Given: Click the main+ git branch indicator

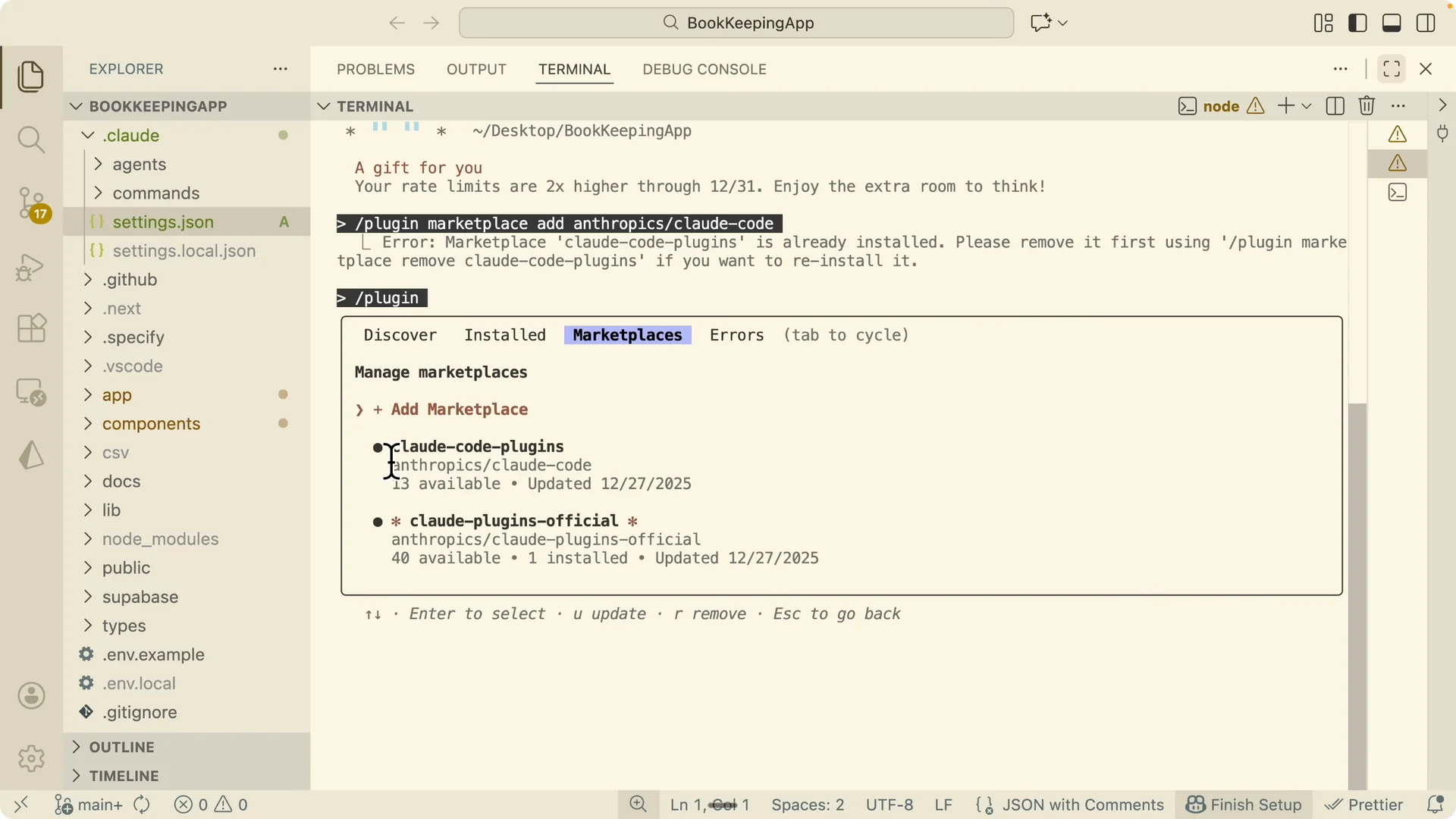Looking at the screenshot, I should [89, 805].
